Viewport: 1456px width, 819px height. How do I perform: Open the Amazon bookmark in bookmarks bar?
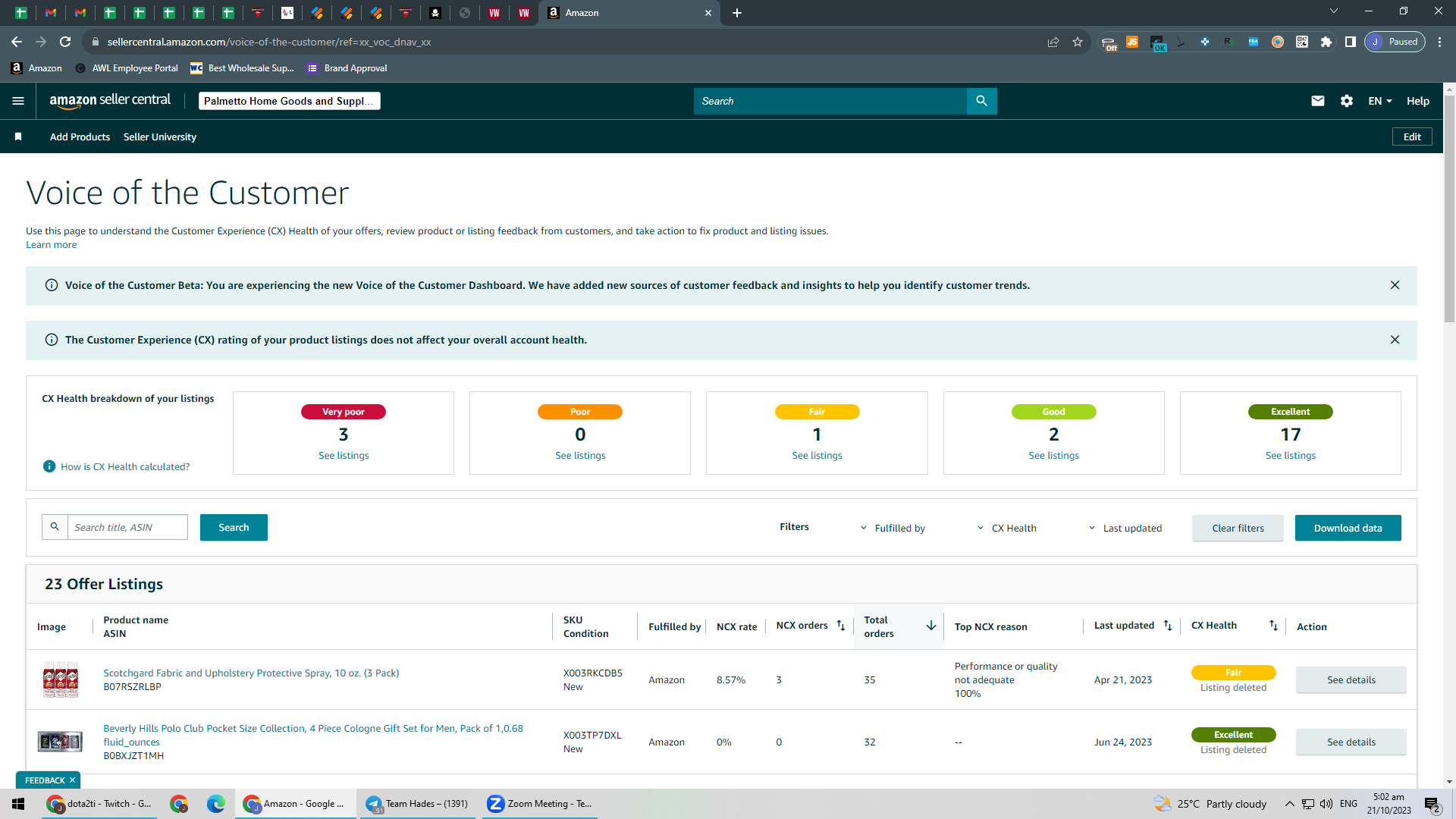(36, 68)
